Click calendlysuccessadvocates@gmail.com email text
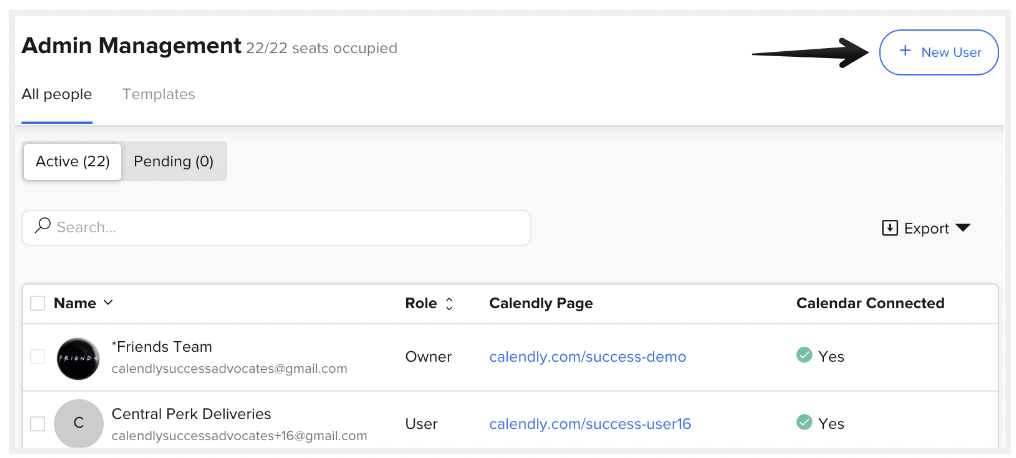Image resolution: width=1016 pixels, height=458 pixels. coord(229,369)
